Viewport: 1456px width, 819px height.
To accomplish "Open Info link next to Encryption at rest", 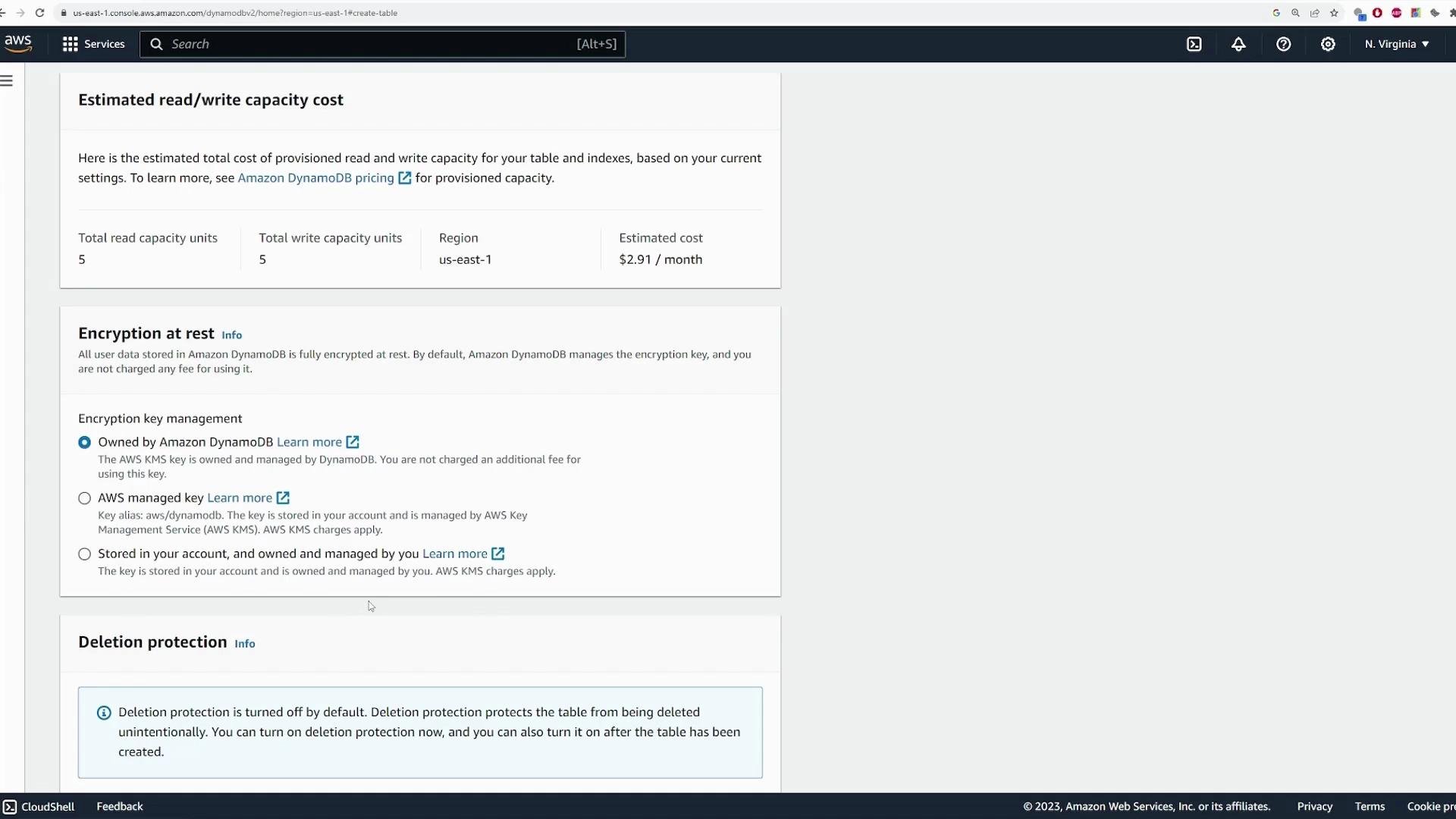I will [231, 334].
